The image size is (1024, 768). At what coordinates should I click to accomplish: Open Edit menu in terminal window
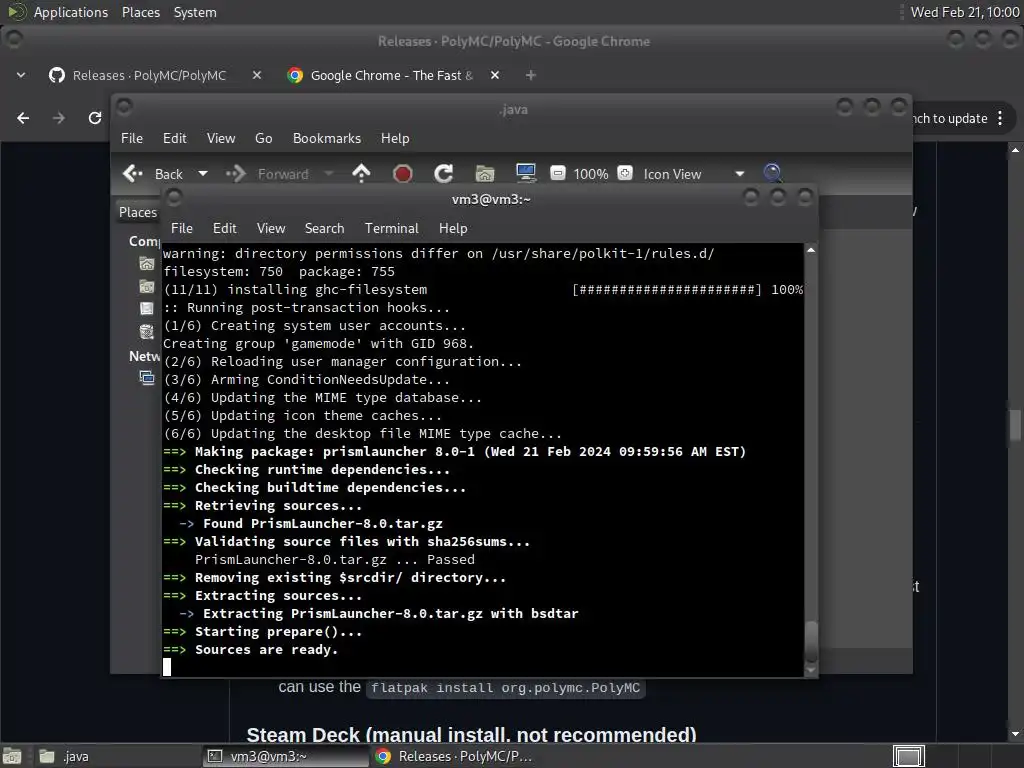coord(224,228)
